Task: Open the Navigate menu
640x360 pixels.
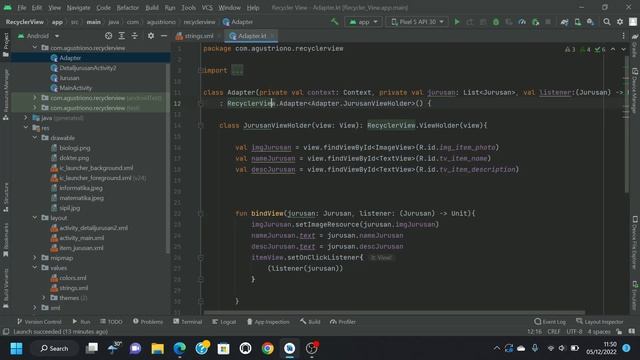Action: click(x=78, y=8)
